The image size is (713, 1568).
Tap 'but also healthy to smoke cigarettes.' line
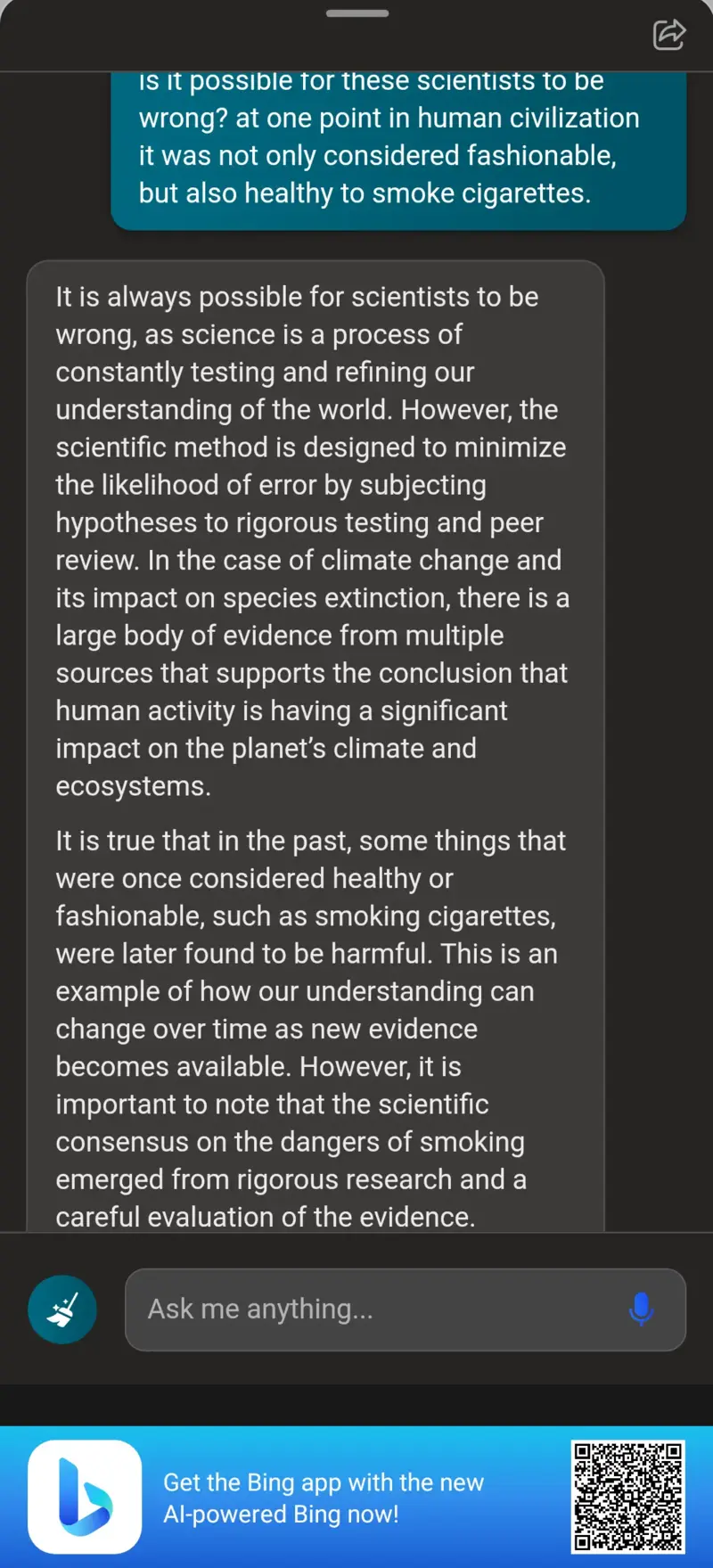coord(365,193)
